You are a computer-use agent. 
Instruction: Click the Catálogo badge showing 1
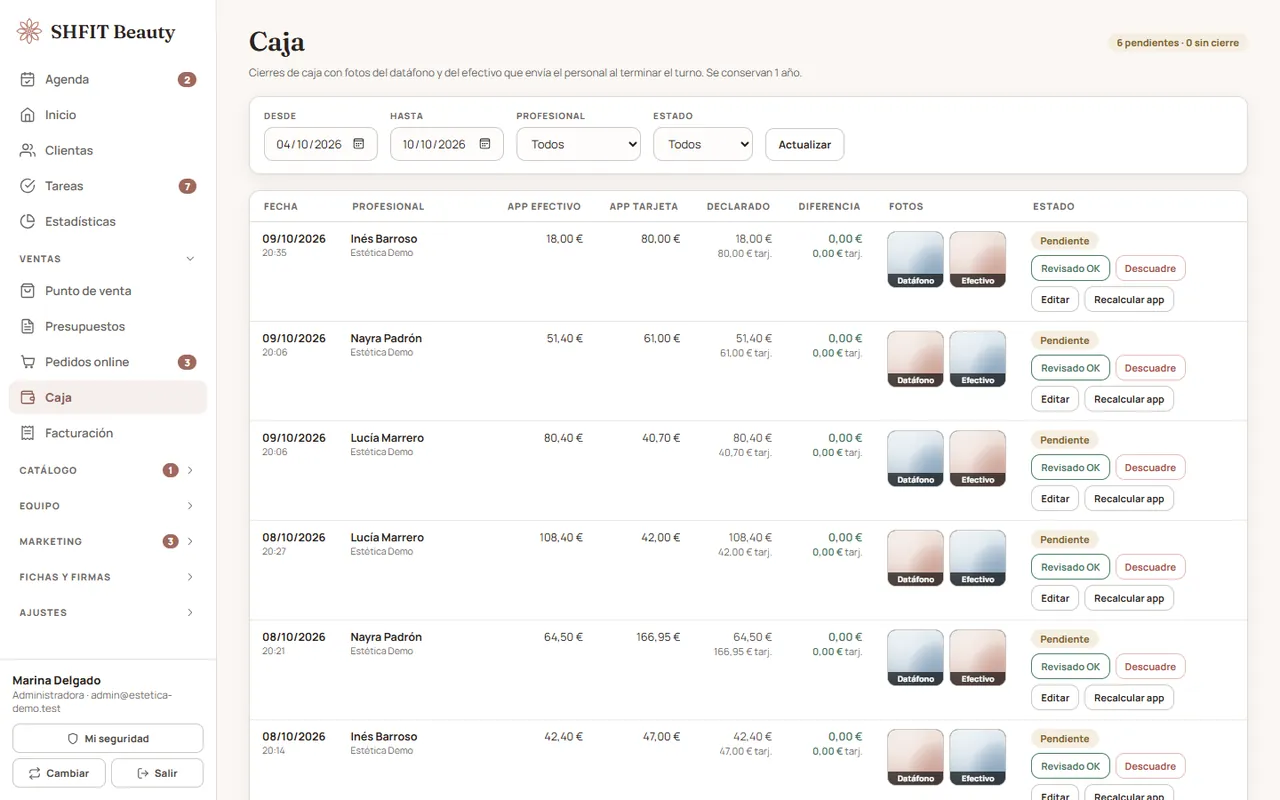(171, 470)
